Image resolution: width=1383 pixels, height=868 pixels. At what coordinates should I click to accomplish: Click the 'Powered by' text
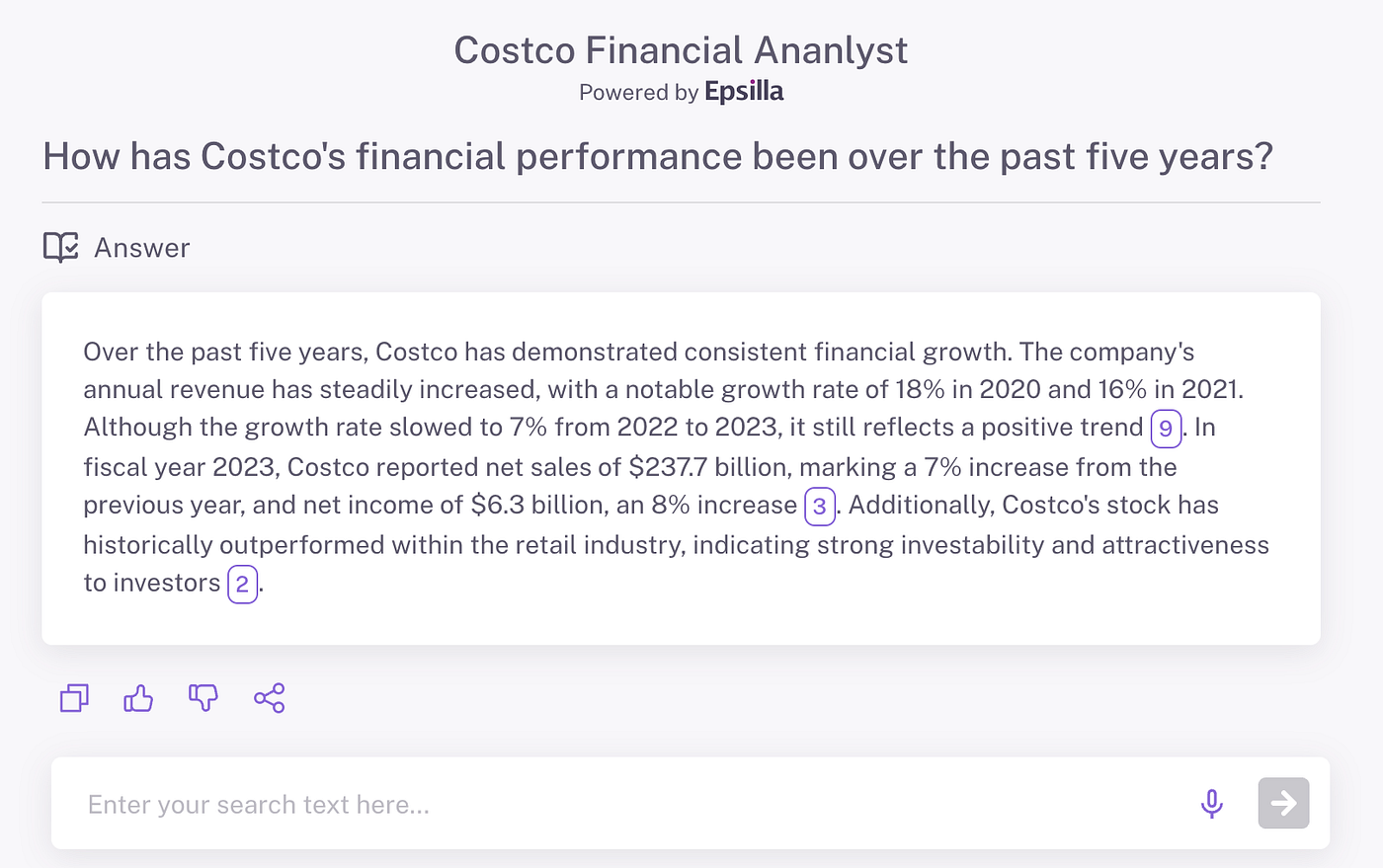pos(638,93)
